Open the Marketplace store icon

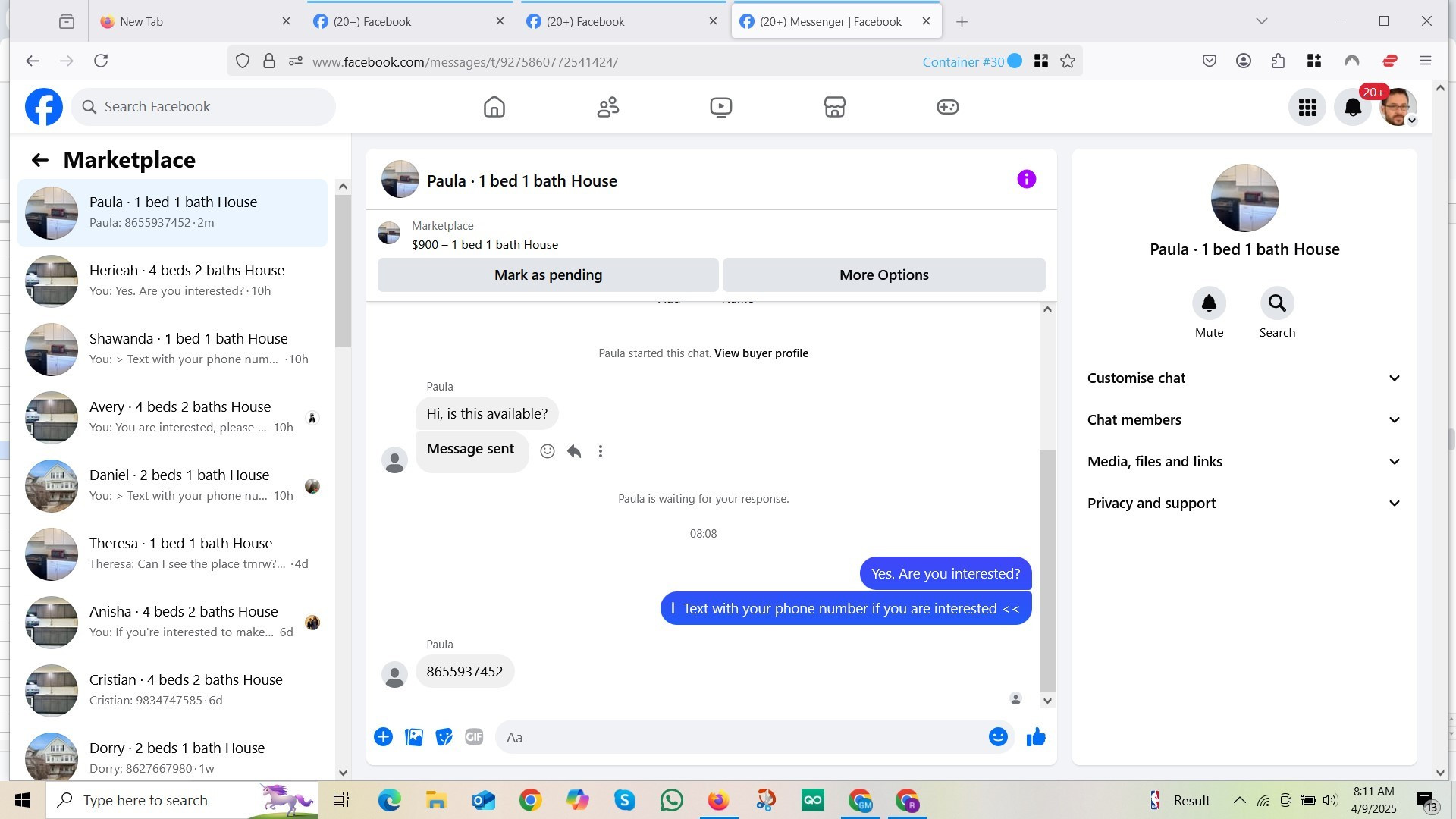pyautogui.click(x=834, y=107)
